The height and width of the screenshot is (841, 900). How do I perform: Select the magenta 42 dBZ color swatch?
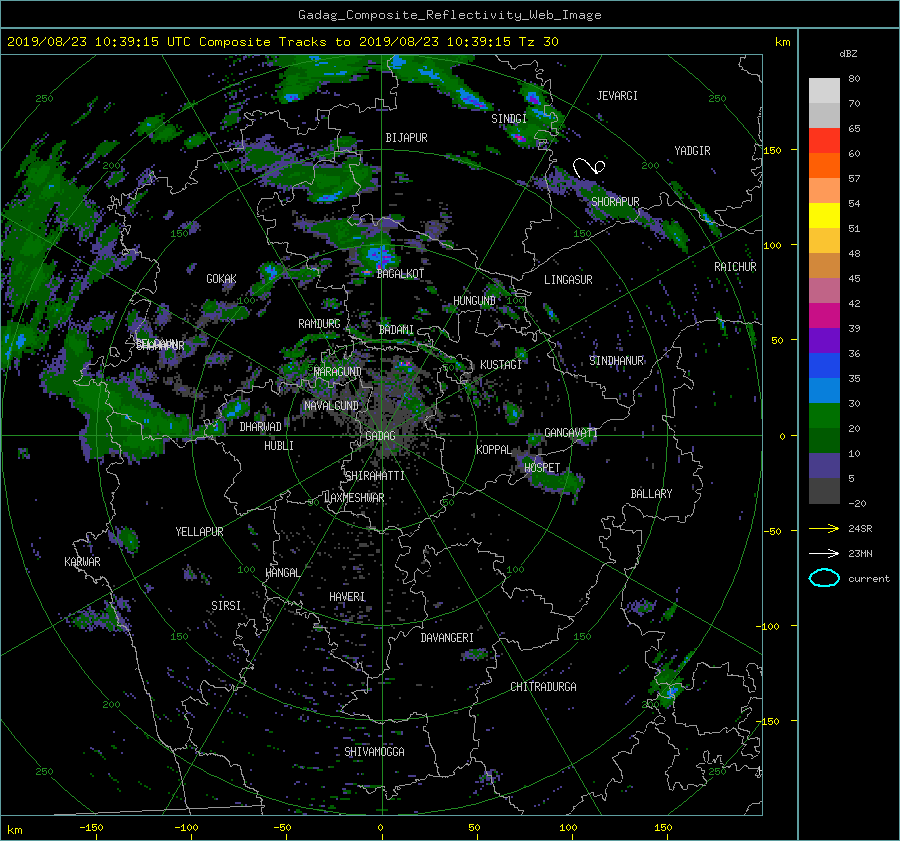[824, 315]
